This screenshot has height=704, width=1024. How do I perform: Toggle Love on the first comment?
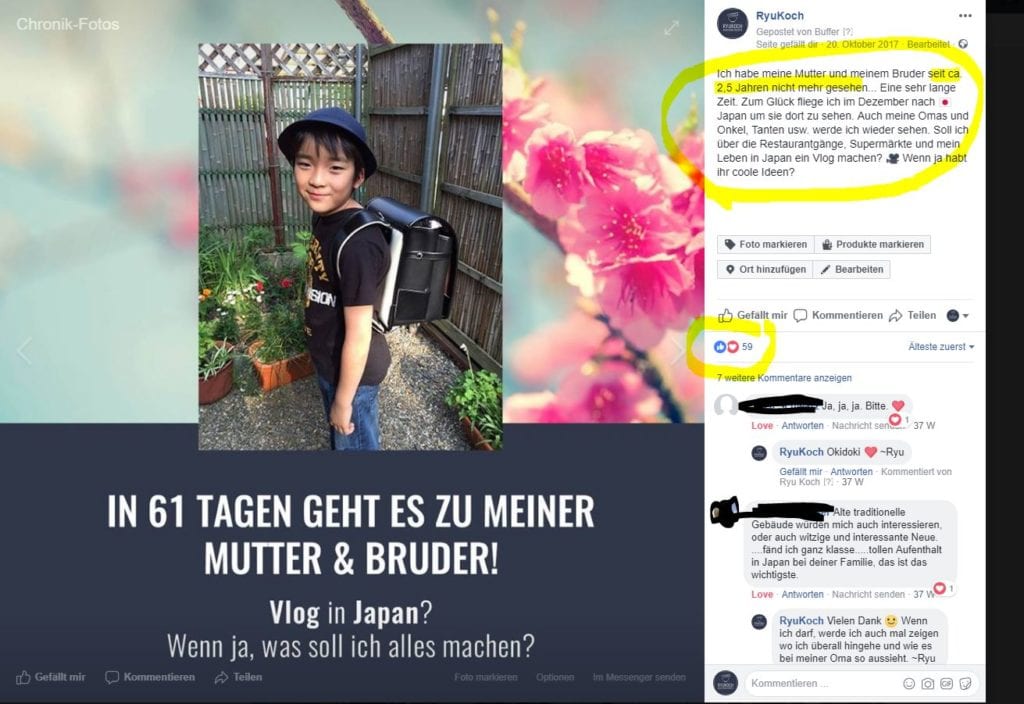pyautogui.click(x=761, y=425)
